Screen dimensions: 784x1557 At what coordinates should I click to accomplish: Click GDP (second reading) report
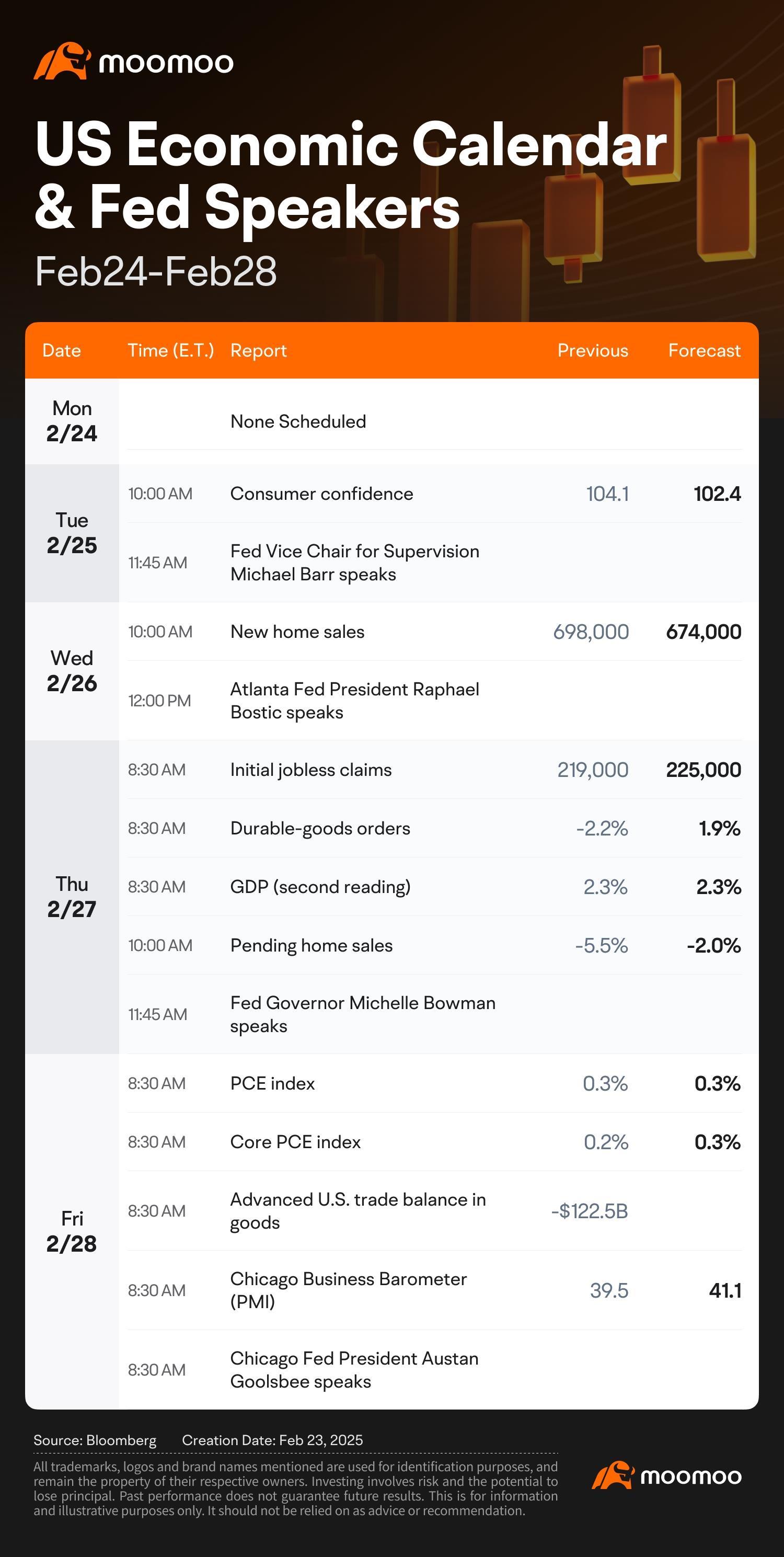tap(320, 887)
